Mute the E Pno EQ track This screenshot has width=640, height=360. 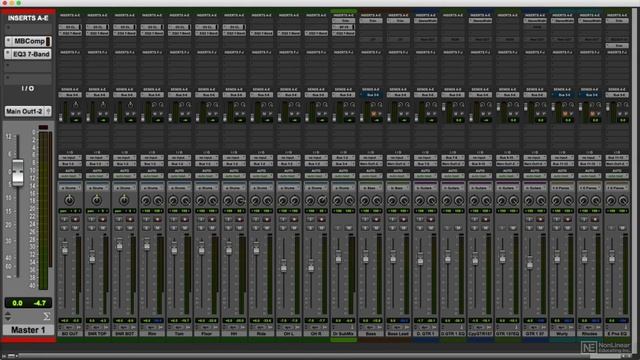[622, 228]
